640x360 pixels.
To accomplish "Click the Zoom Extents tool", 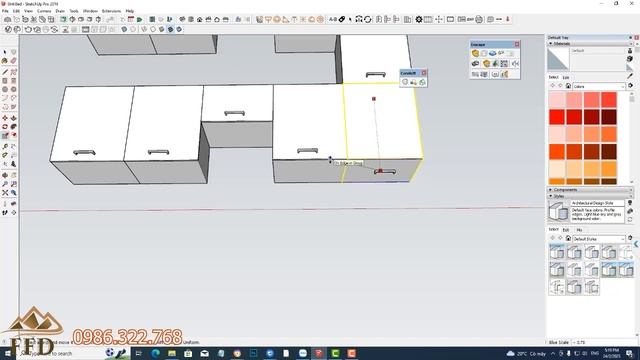I will click(5, 193).
